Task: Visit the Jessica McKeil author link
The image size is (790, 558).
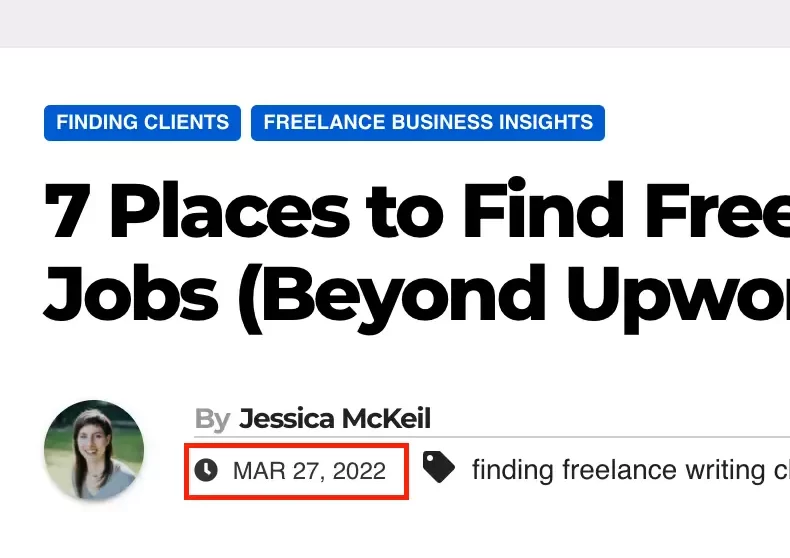Action: coord(335,418)
